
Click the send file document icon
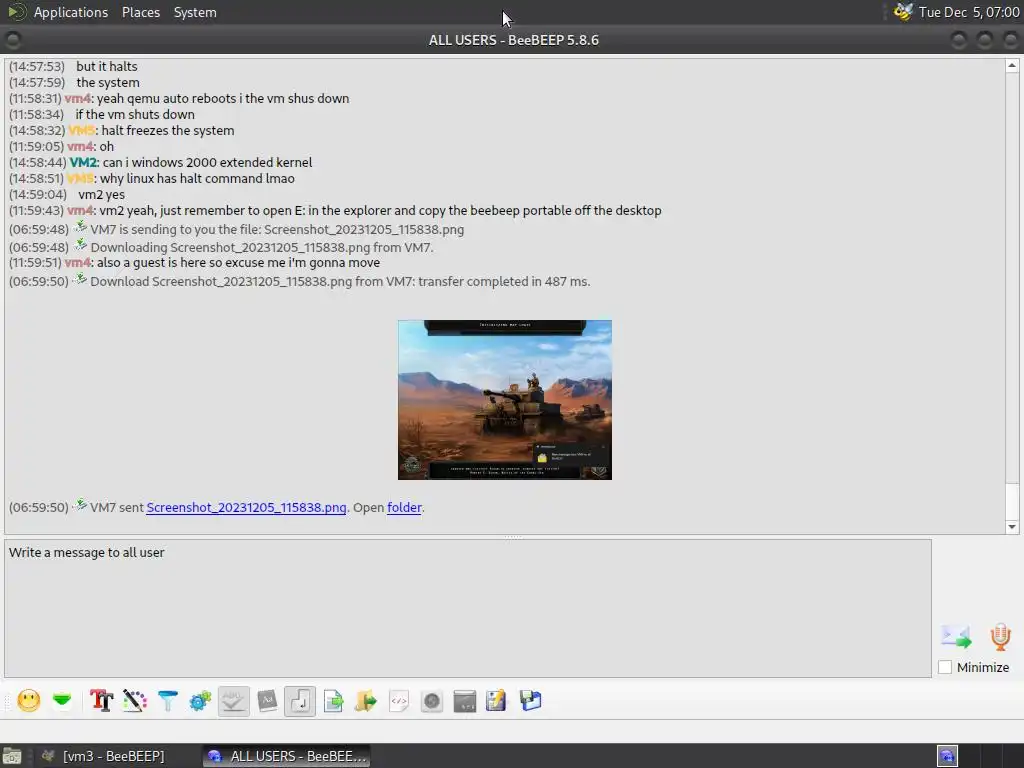click(333, 701)
